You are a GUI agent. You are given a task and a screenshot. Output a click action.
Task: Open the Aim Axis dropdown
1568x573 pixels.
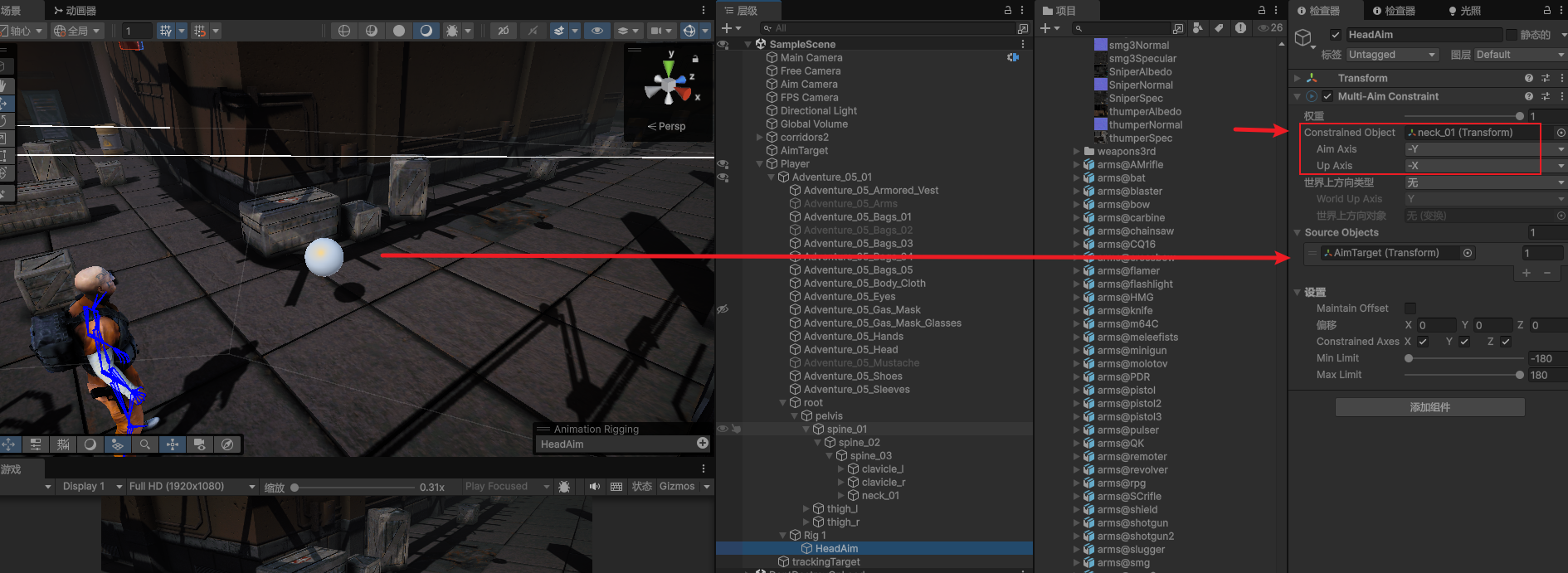coord(1485,149)
